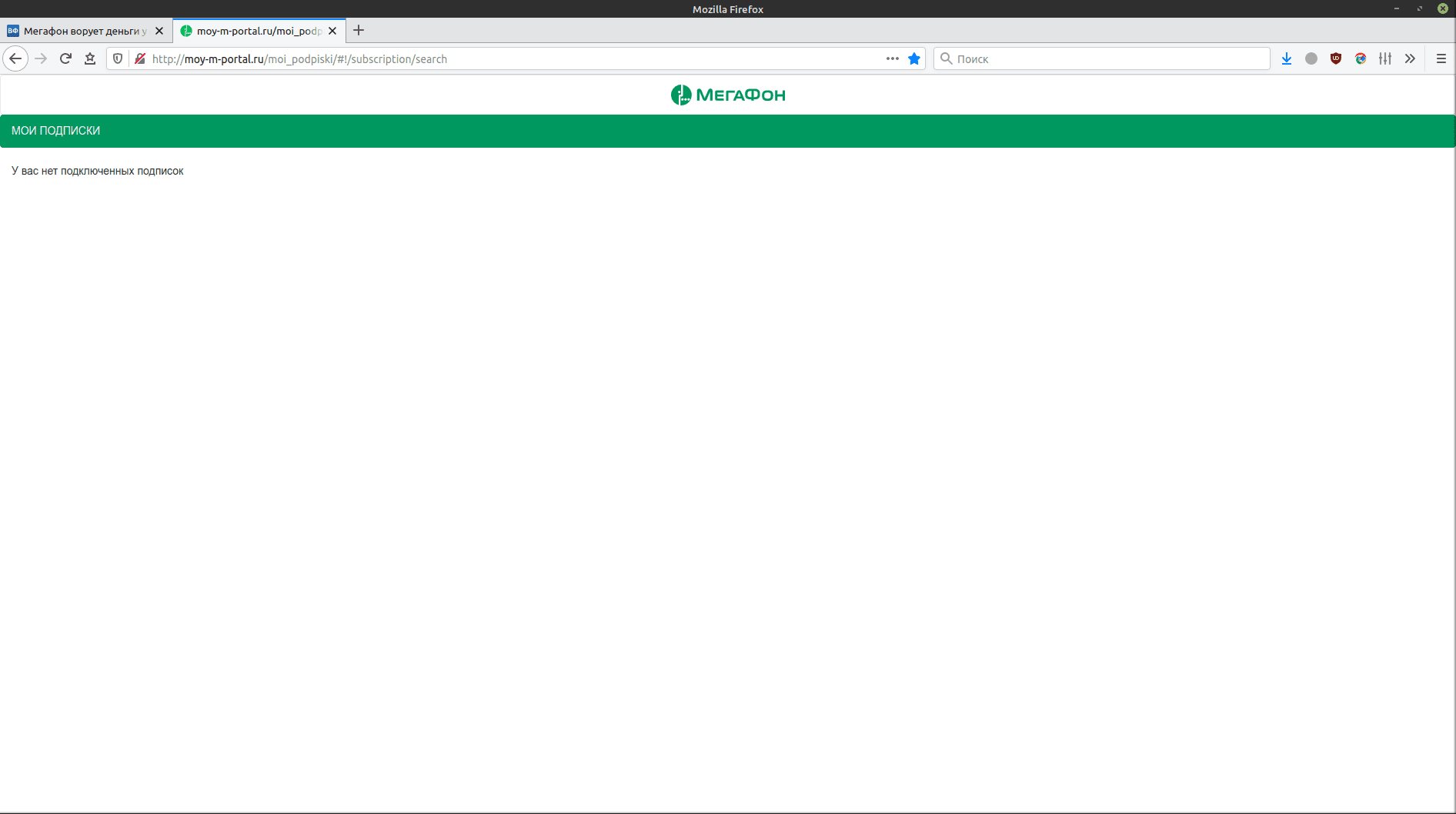Select the moy-m-portal.ru tab
The image size is (1456, 814).
(259, 31)
